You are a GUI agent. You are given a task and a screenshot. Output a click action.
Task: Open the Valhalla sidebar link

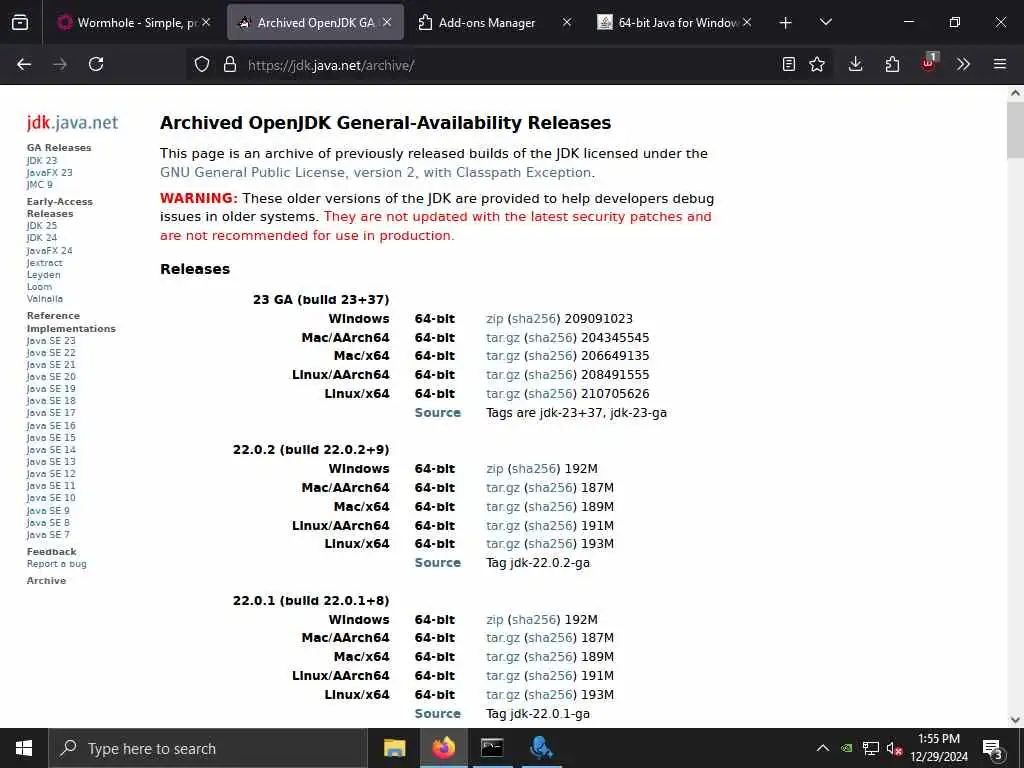pyautogui.click(x=45, y=298)
